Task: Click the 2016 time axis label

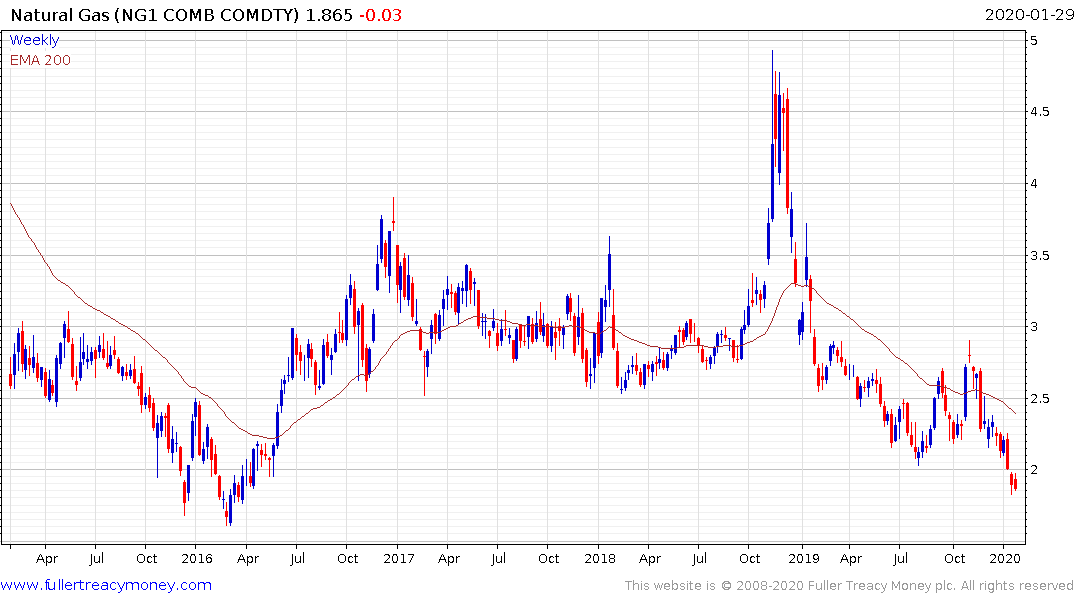Action: point(197,558)
